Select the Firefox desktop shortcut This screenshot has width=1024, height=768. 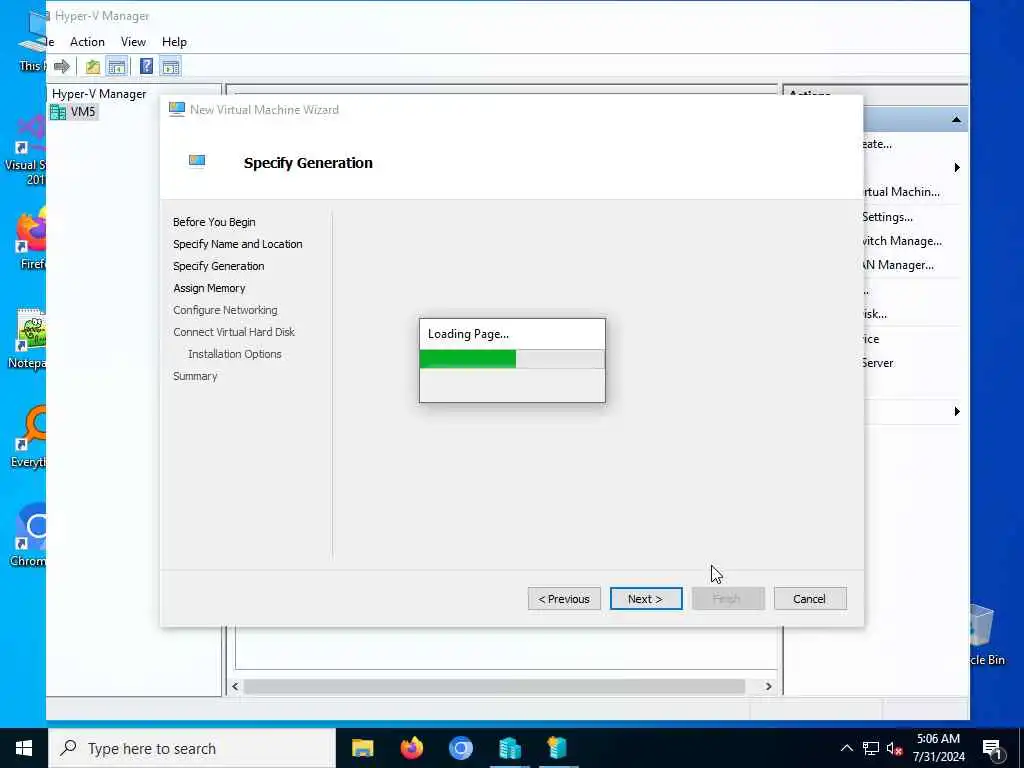[x=31, y=238]
